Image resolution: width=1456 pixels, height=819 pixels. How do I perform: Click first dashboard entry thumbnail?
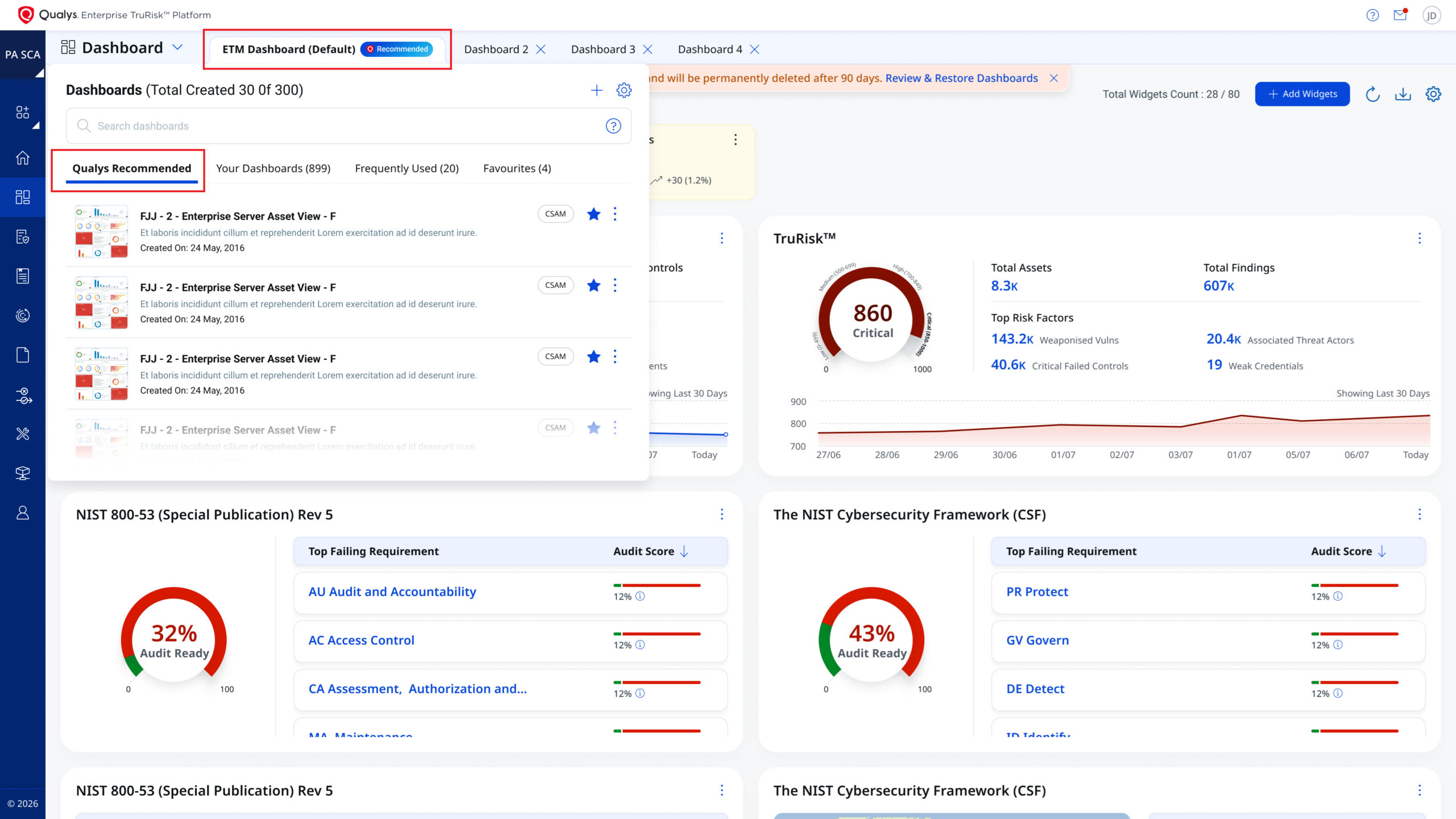point(101,231)
